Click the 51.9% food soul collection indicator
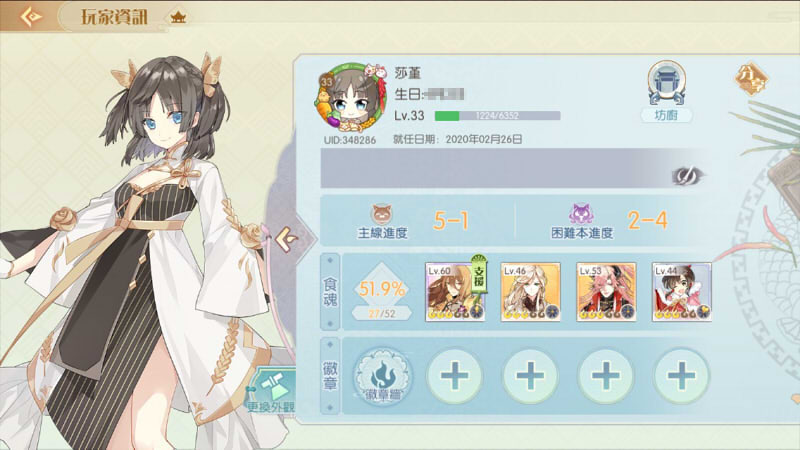The image size is (800, 450). point(382,292)
